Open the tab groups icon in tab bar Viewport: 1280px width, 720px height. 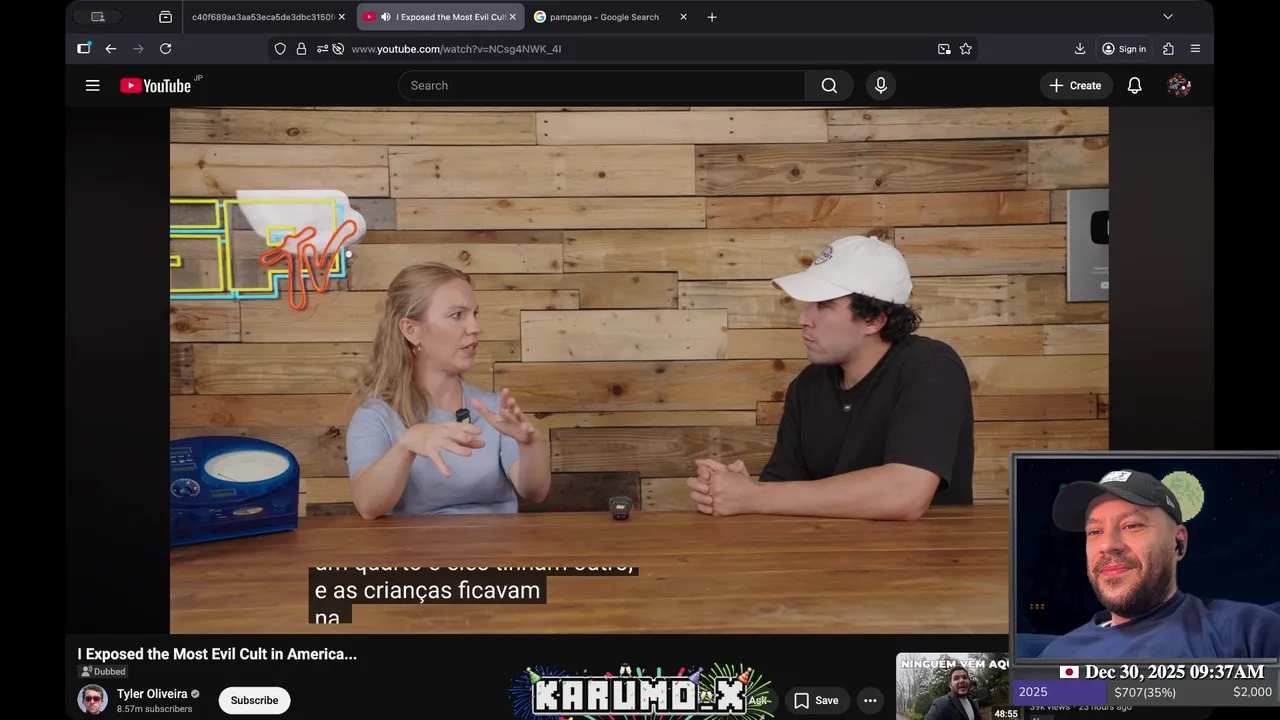point(165,17)
